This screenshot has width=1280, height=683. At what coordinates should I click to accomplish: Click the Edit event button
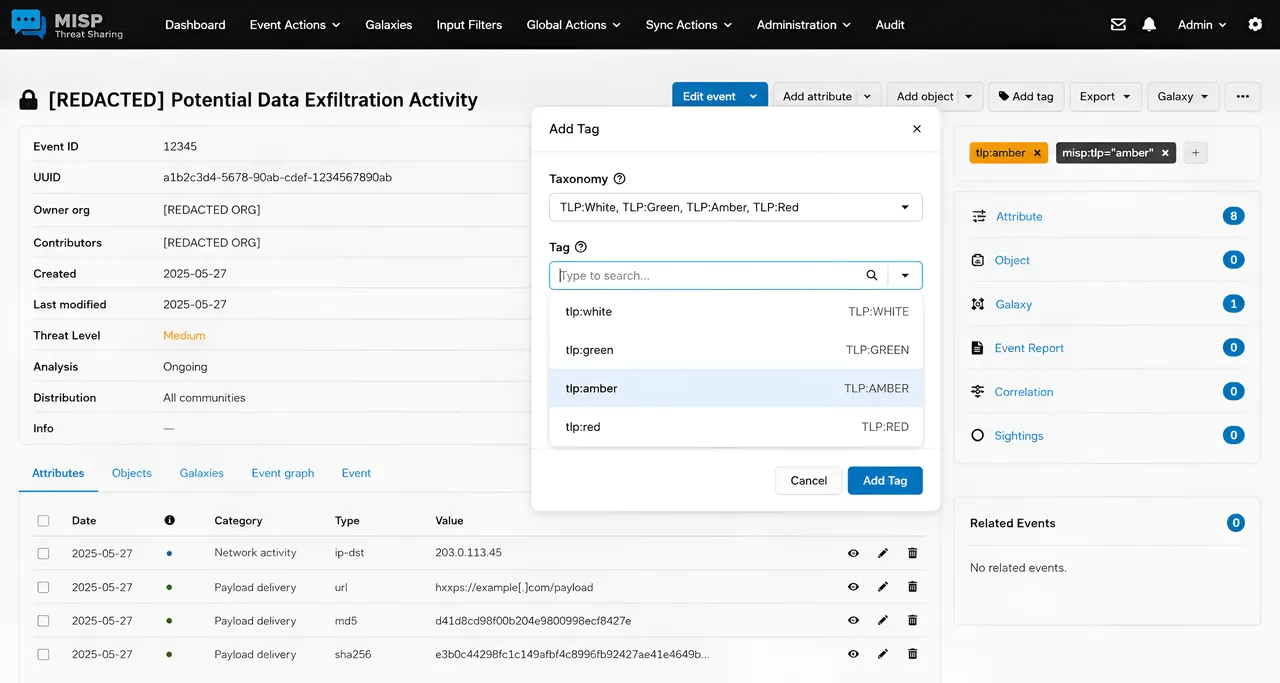tap(709, 97)
